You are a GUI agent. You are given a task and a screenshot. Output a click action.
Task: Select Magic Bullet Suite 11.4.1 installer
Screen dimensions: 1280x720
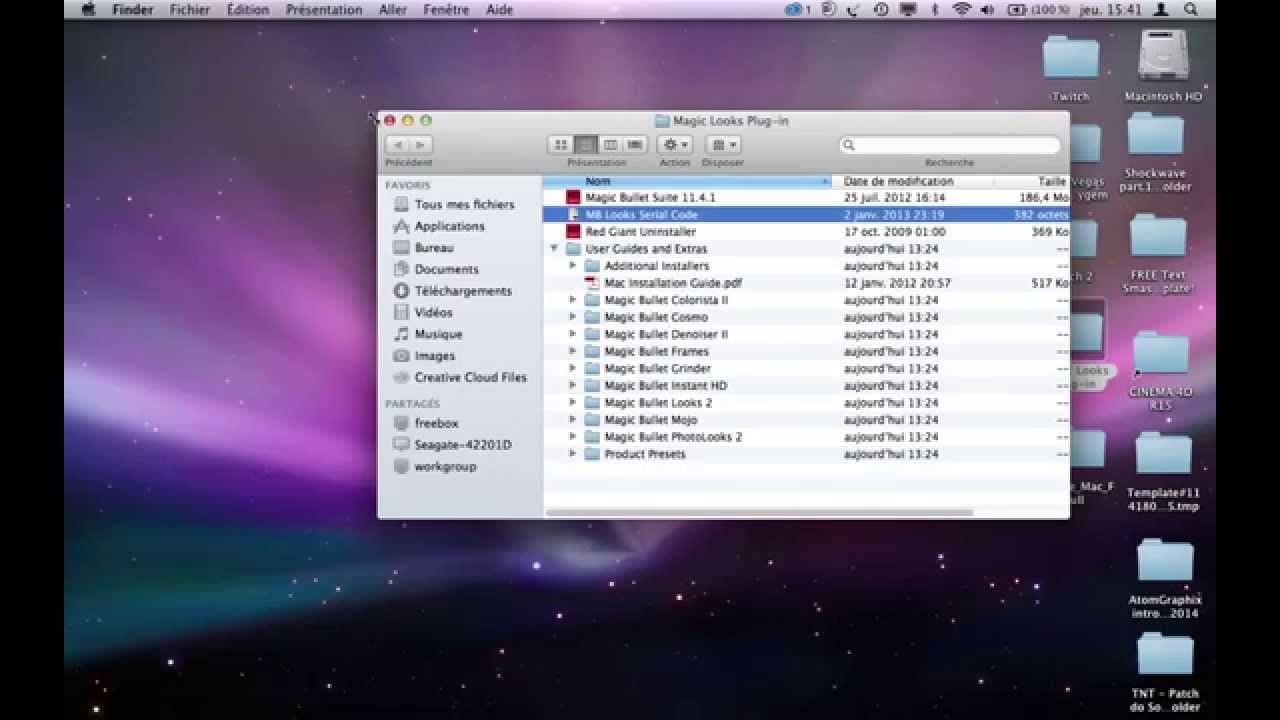coord(806,198)
